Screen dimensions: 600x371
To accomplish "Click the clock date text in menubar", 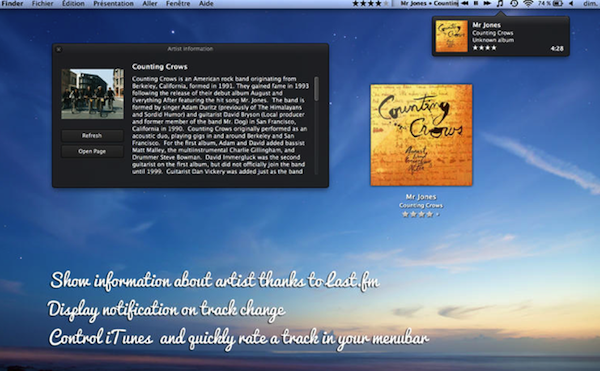I will 591,3.
